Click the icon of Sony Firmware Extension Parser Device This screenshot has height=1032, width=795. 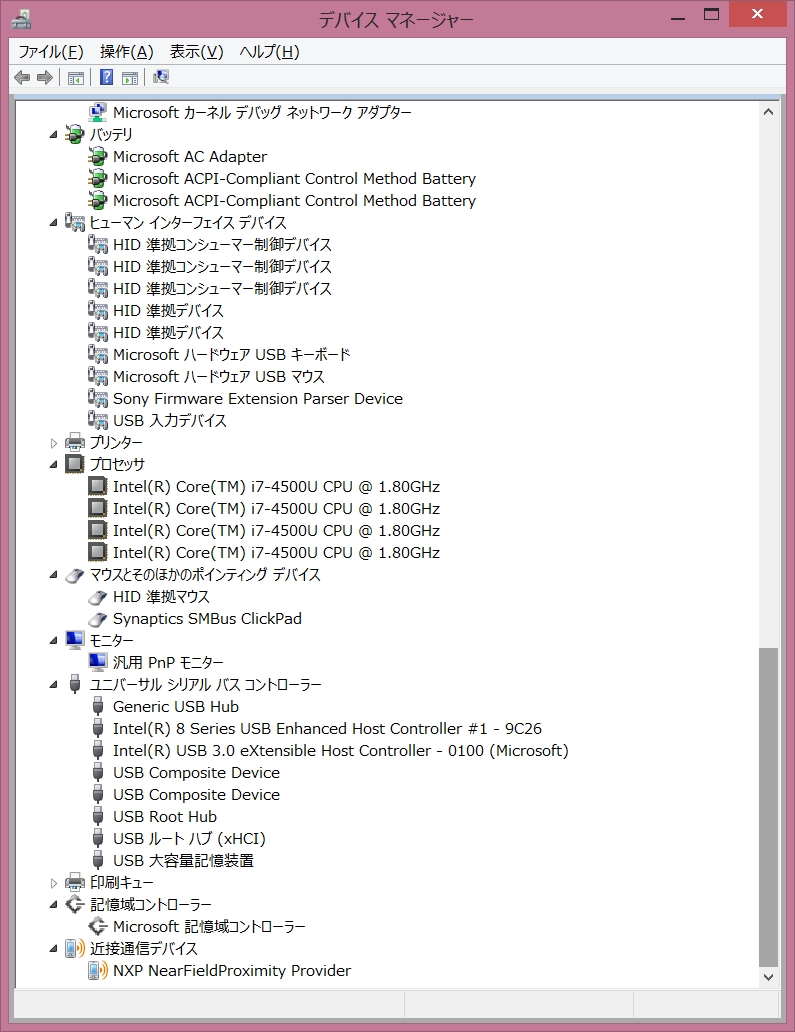(x=97, y=399)
